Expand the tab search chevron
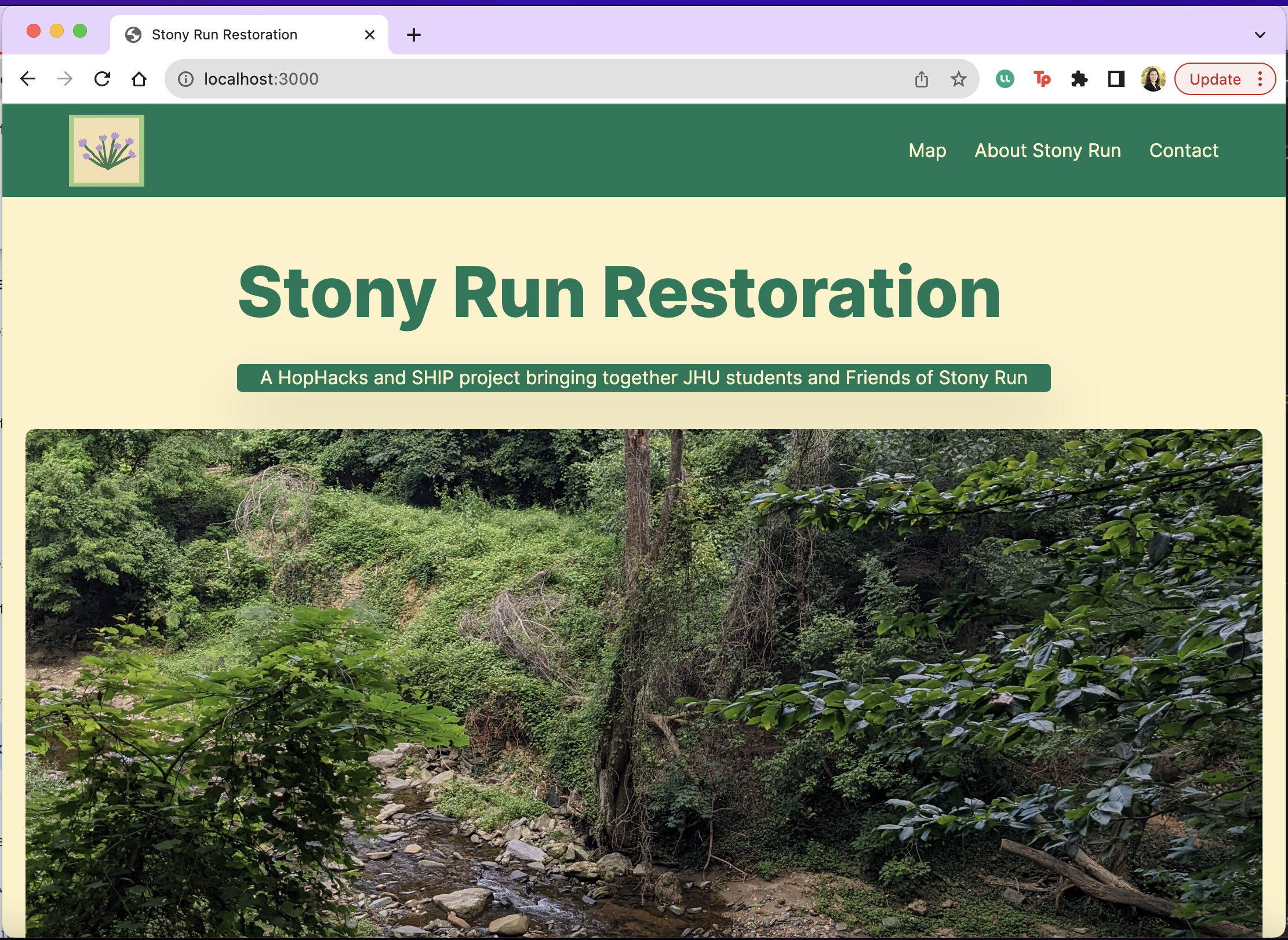This screenshot has width=1288, height=940. pos(1260,35)
